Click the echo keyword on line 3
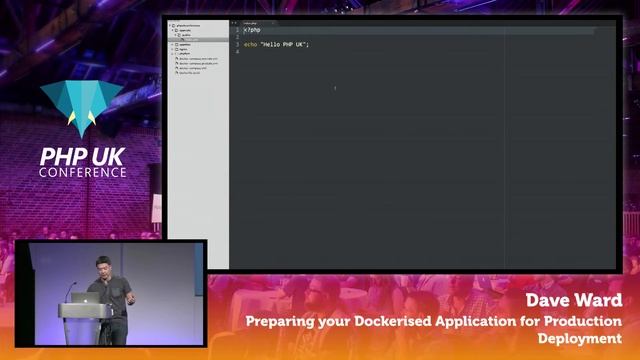This screenshot has width=640, height=360. pos(250,44)
